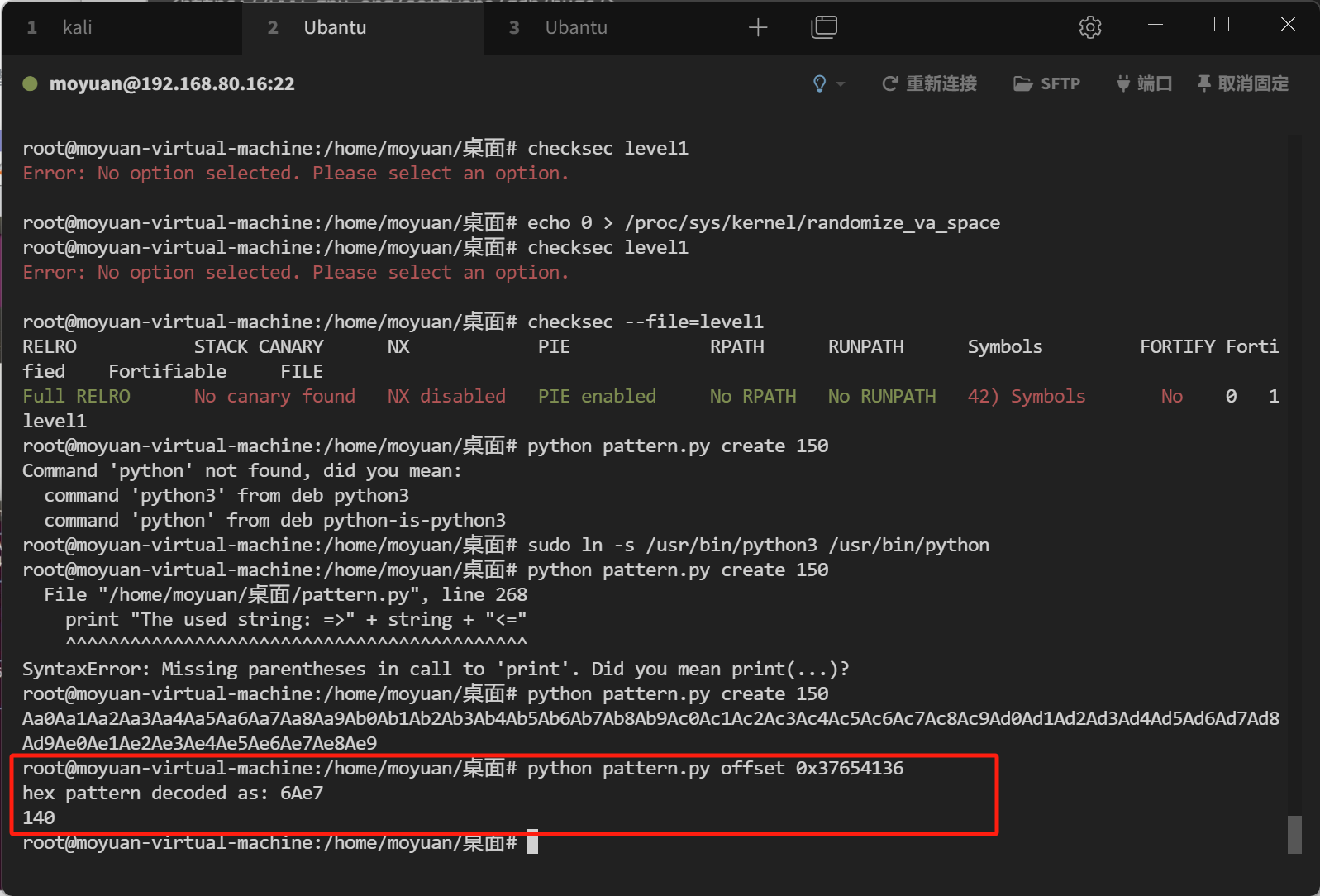Expand the dropdown arrow beside the lightbulb
Screen dimensions: 1320x896
pyautogui.click(x=841, y=84)
